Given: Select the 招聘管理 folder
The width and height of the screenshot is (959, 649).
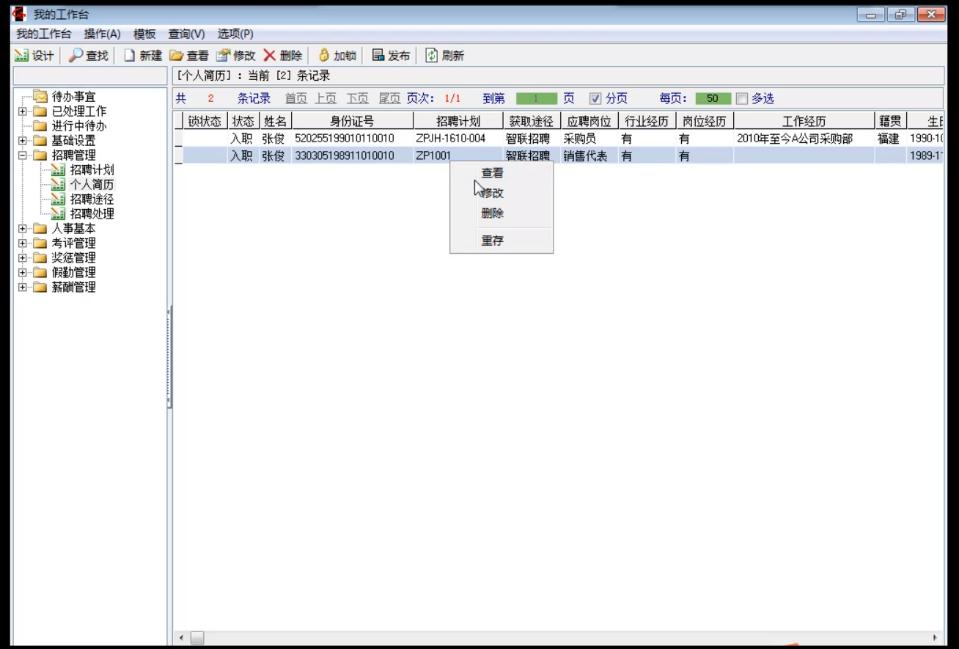Looking at the screenshot, I should [x=73, y=155].
